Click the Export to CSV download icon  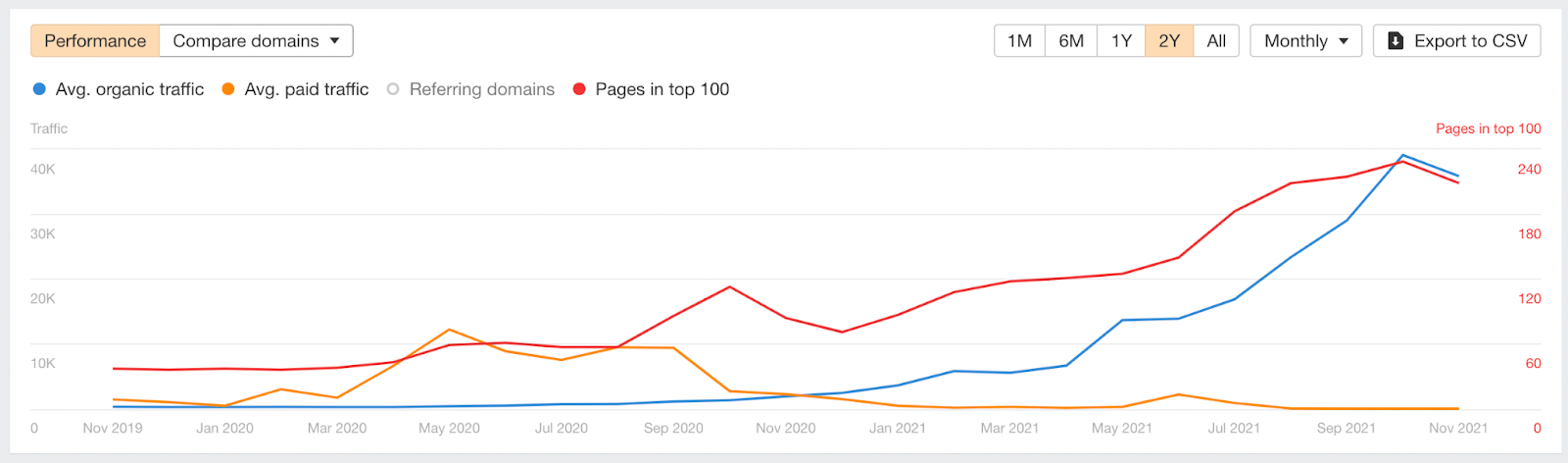[1396, 41]
